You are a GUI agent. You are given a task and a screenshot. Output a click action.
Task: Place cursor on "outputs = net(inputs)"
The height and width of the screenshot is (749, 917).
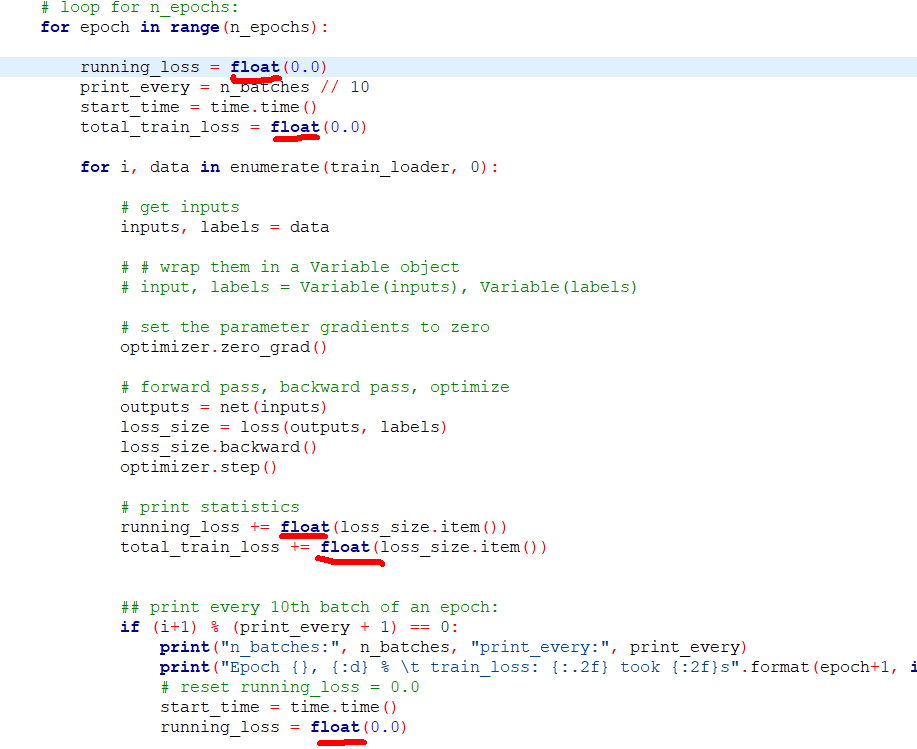223,407
